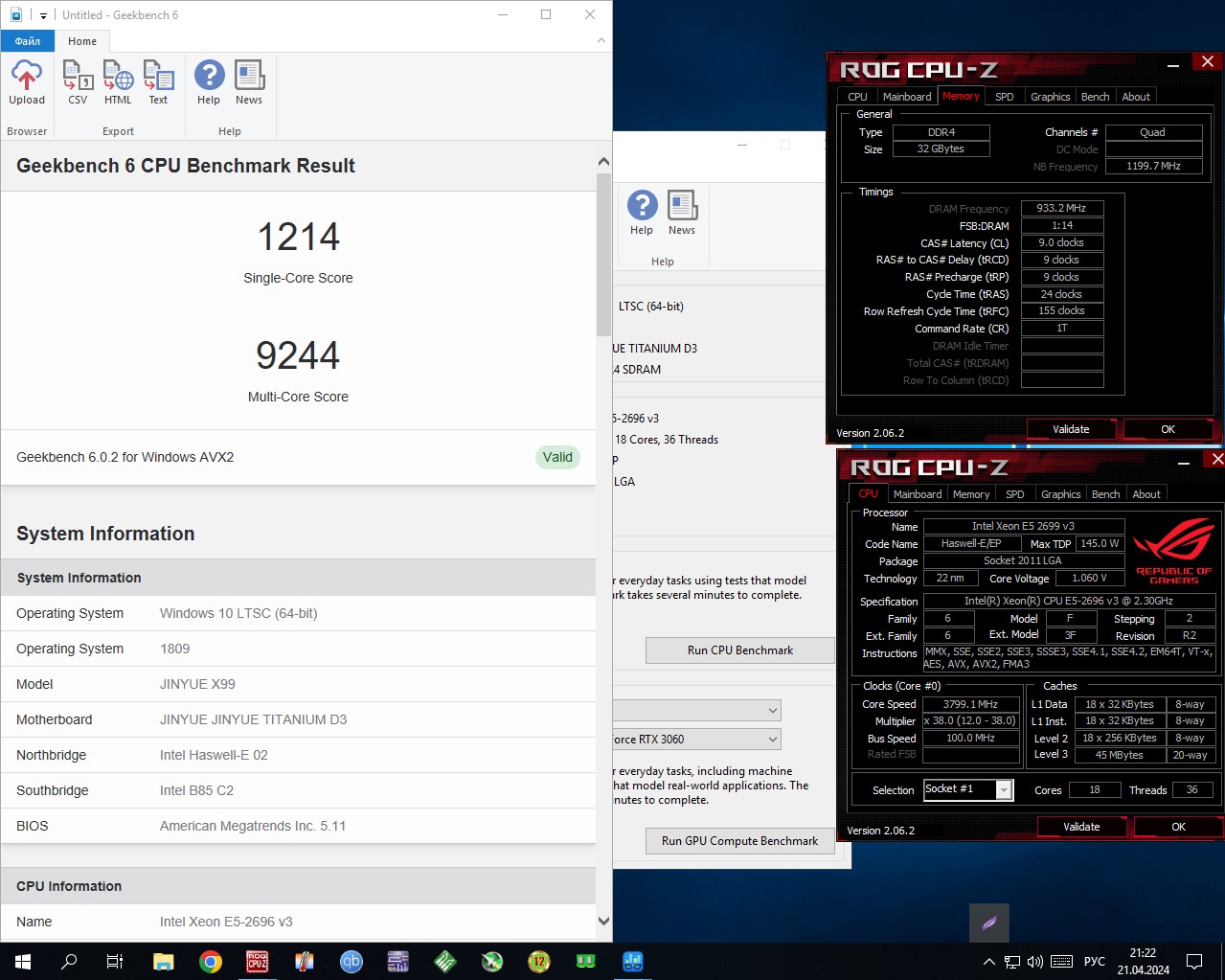
Task: Open the RTX 3060 GPU dropdown
Action: pos(696,739)
